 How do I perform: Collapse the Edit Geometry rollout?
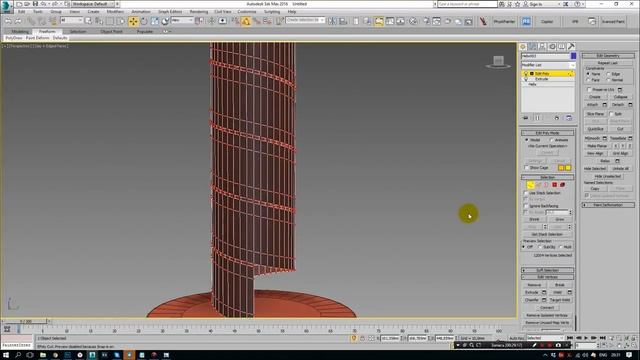[608, 56]
